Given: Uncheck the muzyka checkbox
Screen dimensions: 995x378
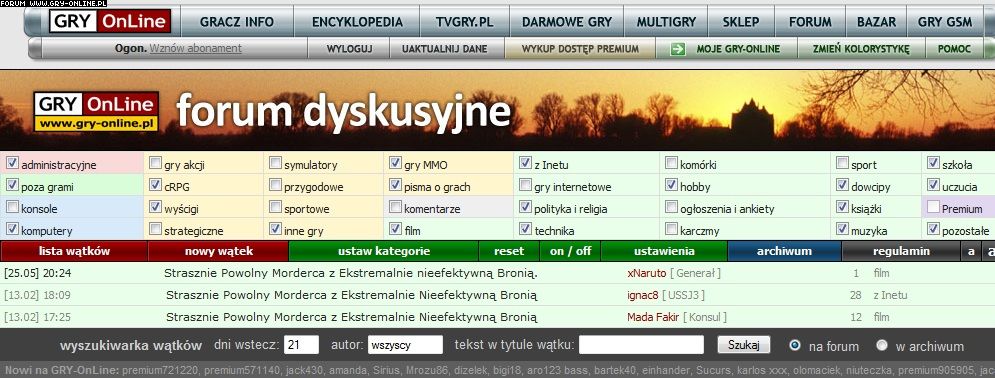Looking at the screenshot, I should pos(842,229).
